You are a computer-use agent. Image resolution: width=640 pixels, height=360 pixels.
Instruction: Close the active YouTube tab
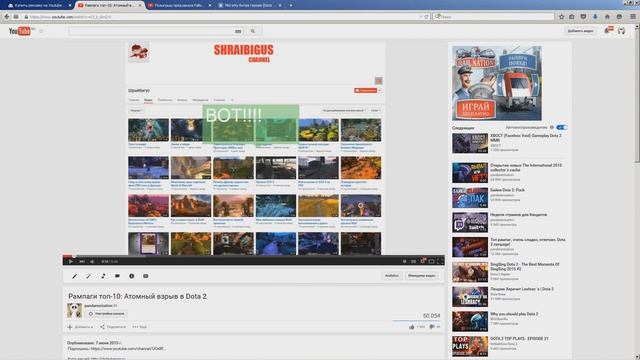(140, 5)
